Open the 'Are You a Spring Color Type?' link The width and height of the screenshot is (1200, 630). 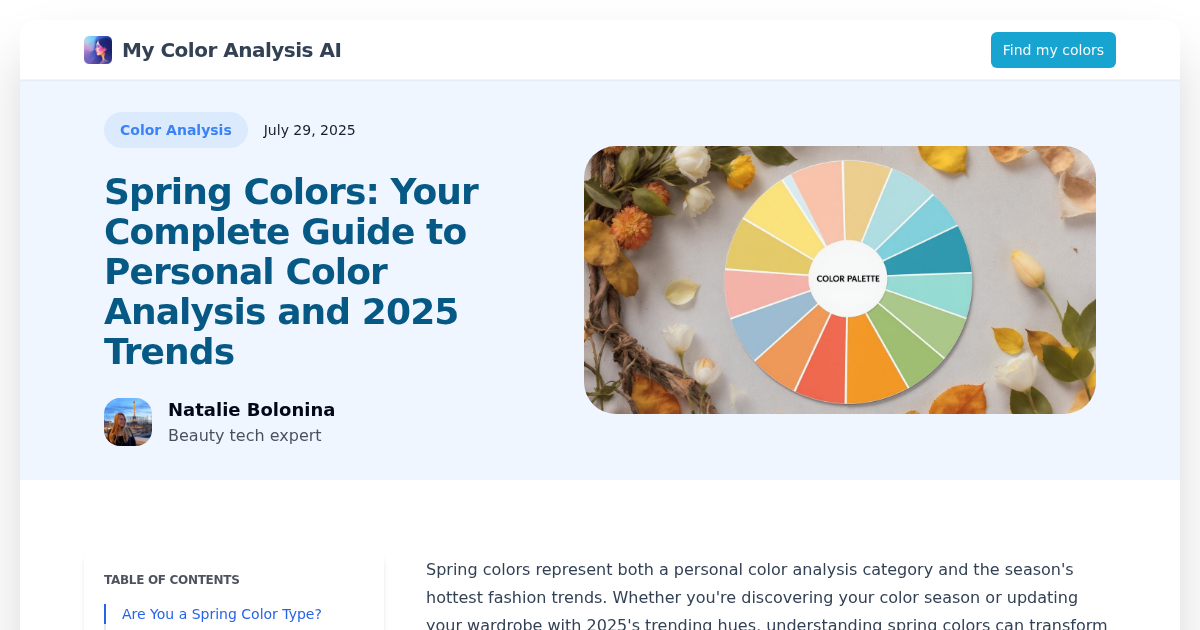pyautogui.click(x=221, y=614)
